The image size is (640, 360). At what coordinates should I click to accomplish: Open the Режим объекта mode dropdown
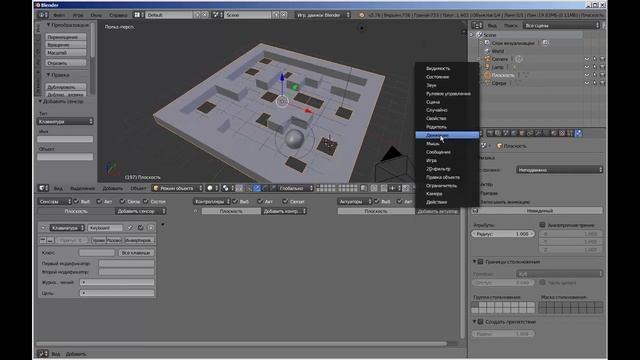coord(177,188)
